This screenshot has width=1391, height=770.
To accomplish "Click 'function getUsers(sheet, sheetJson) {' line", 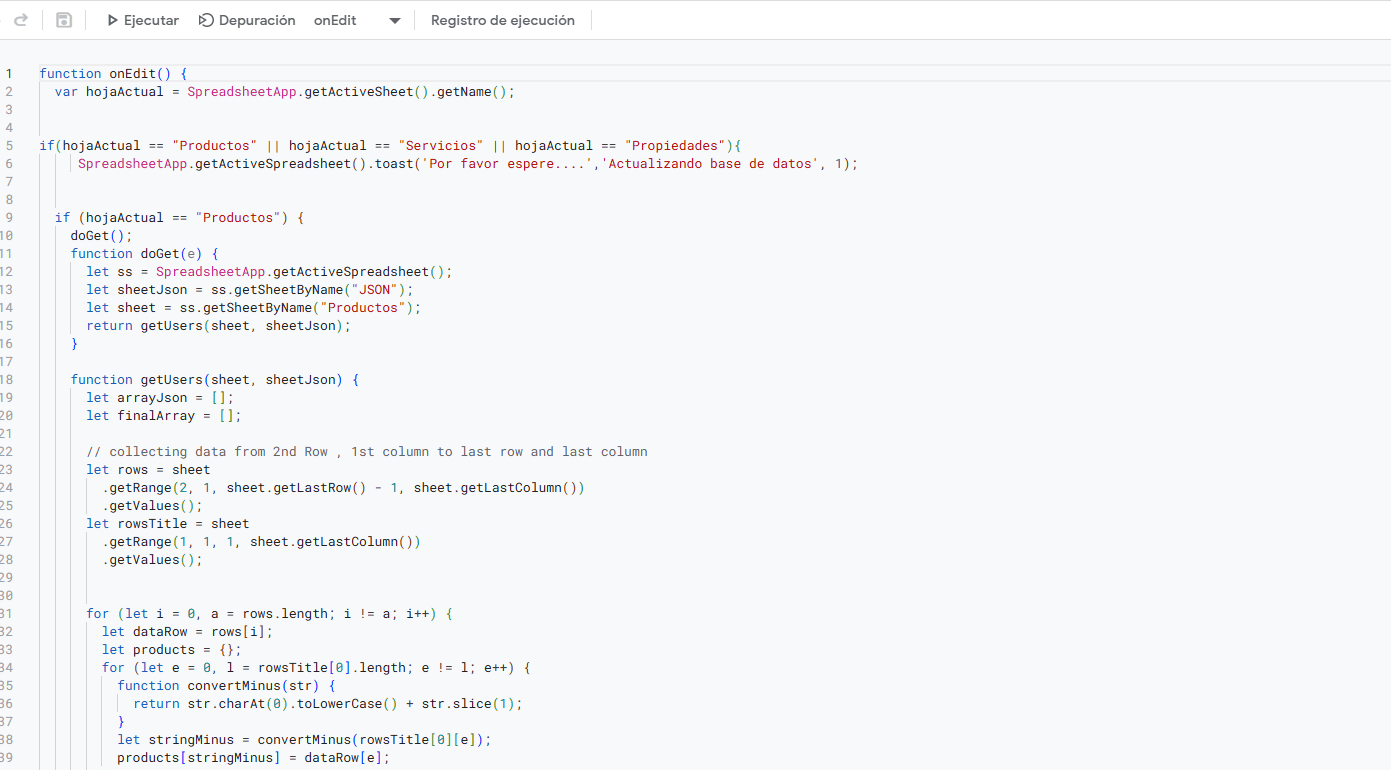I will click(x=214, y=380).
